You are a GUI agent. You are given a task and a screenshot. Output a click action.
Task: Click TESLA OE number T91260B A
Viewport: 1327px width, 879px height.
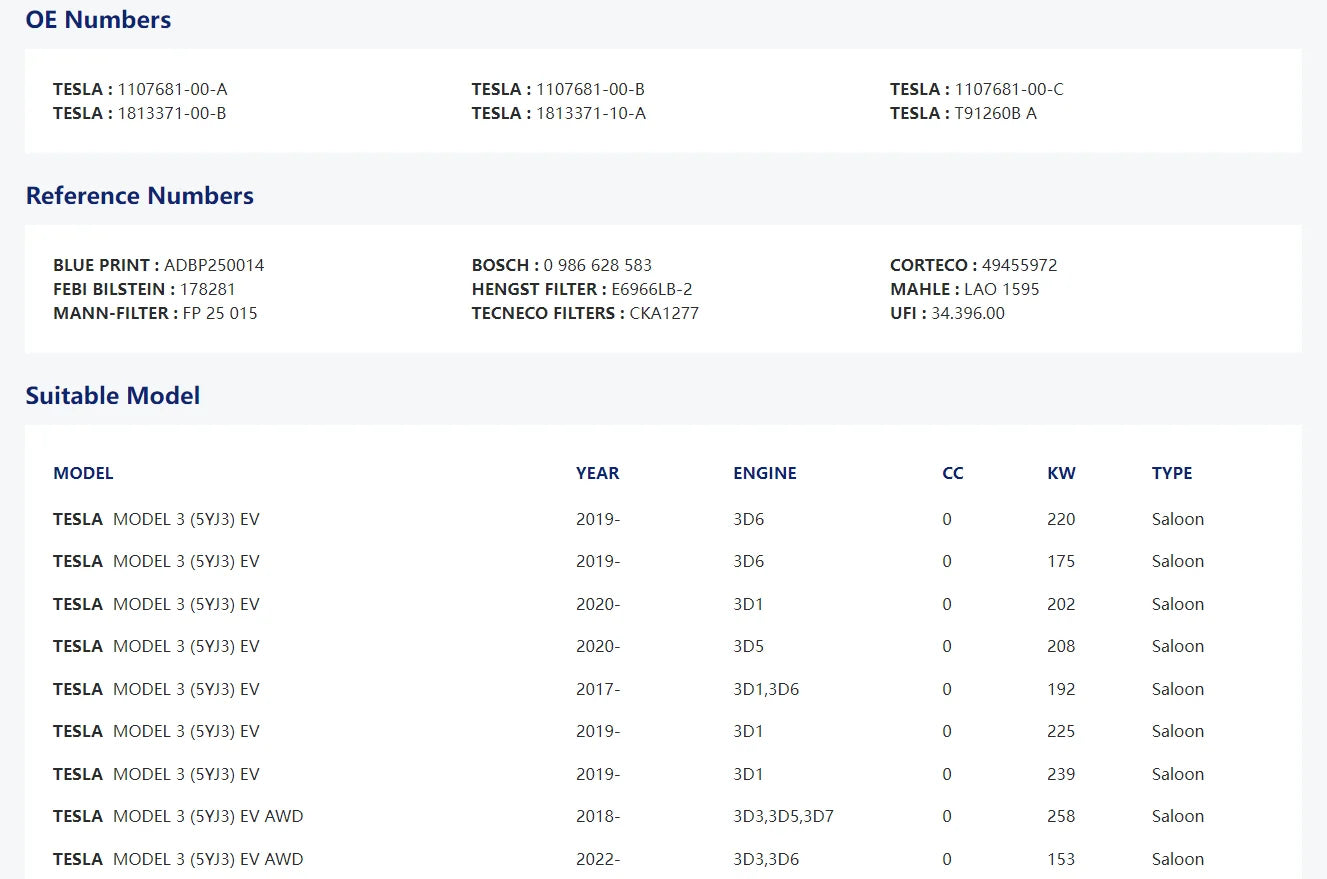pyautogui.click(x=996, y=113)
